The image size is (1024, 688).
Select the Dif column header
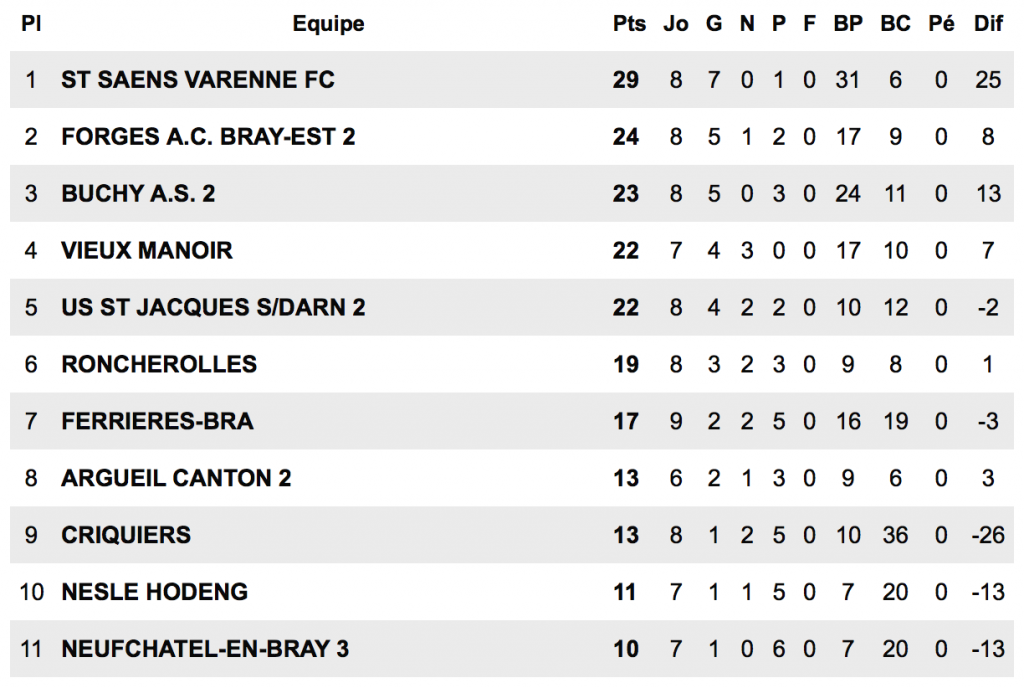[988, 24]
